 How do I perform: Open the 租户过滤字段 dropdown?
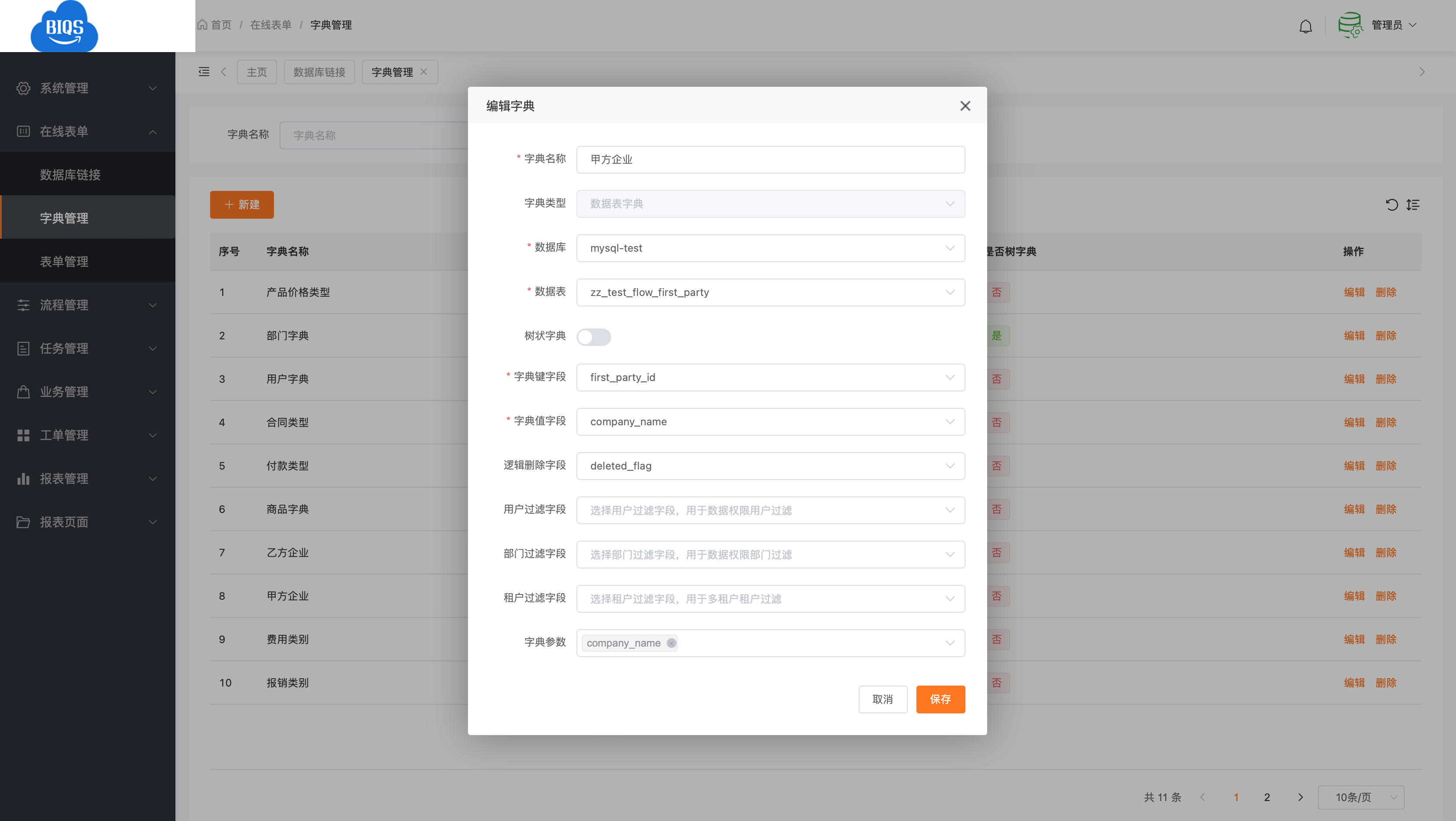(x=771, y=599)
